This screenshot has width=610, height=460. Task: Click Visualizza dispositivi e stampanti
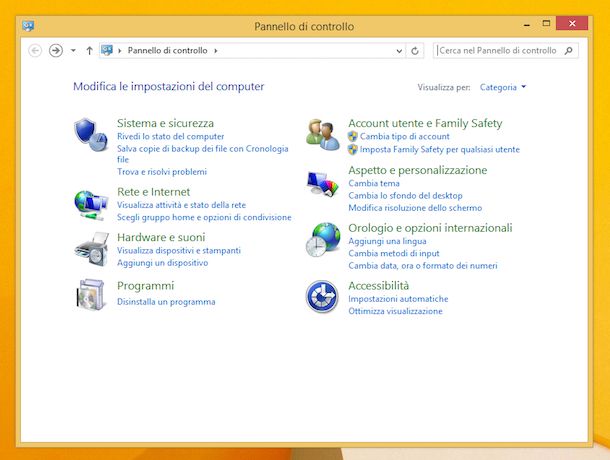(179, 251)
